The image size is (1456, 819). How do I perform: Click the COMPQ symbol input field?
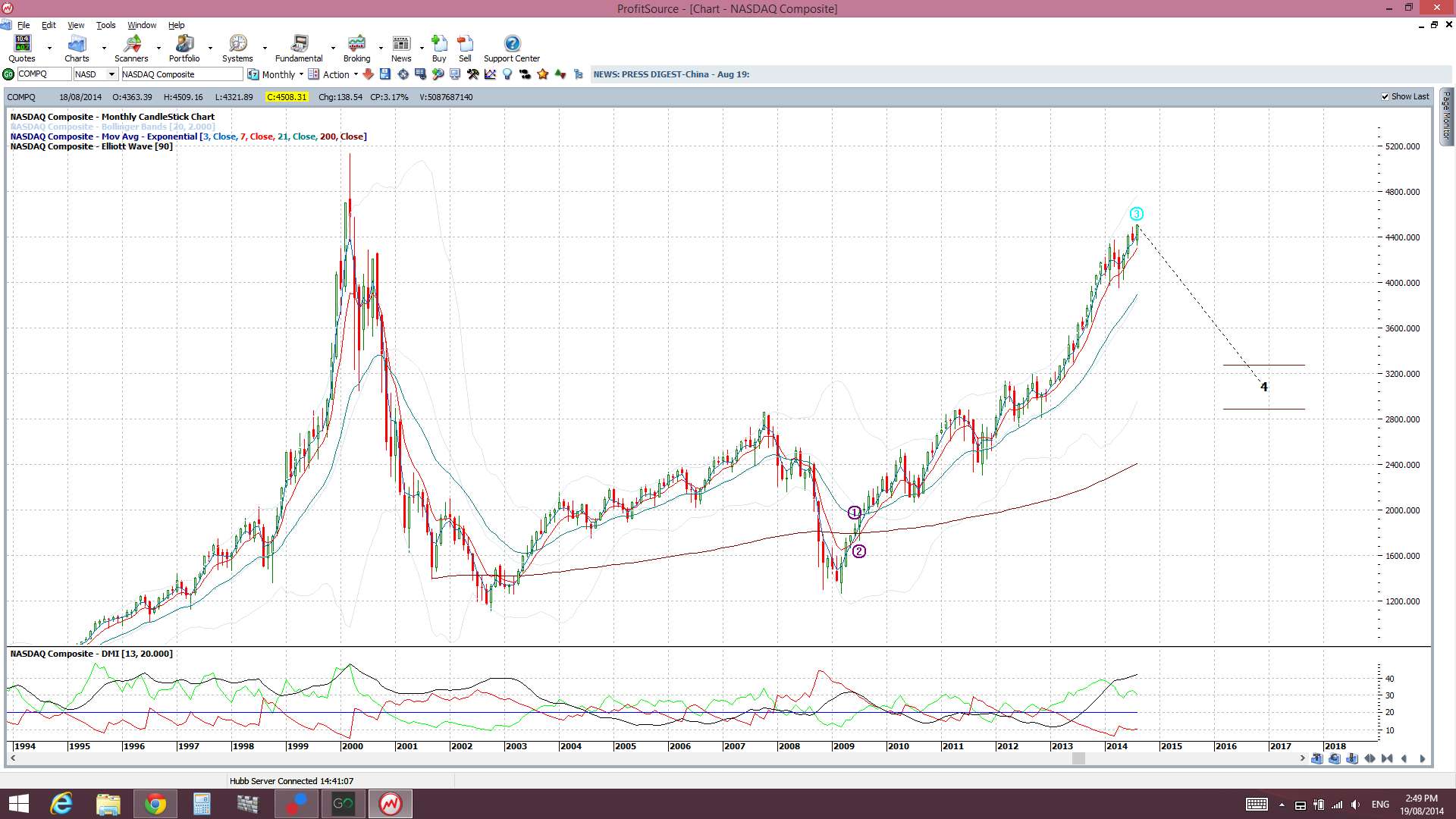pos(44,74)
